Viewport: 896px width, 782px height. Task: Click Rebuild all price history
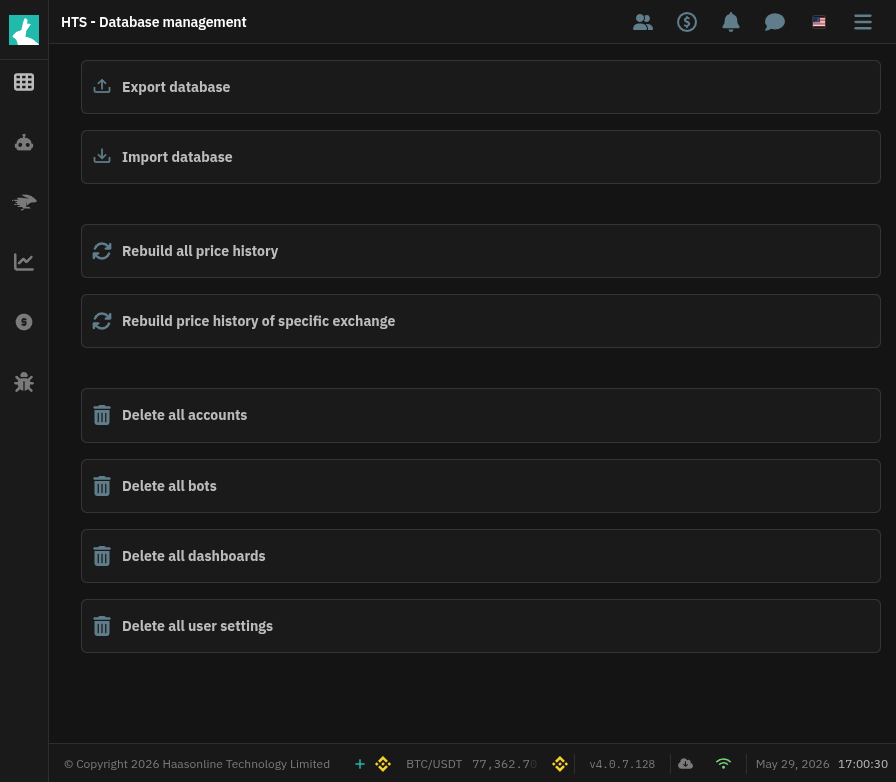[481, 251]
